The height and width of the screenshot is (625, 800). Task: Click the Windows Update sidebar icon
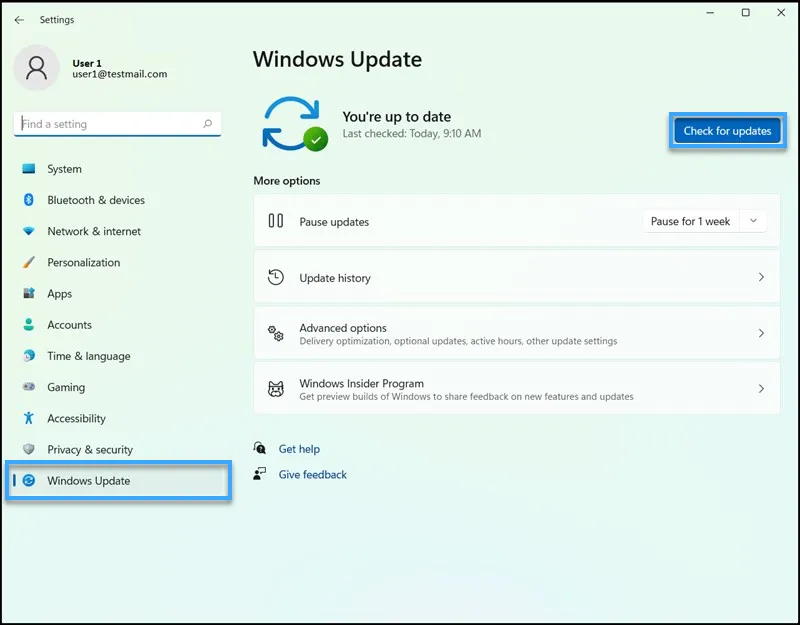tap(29, 480)
